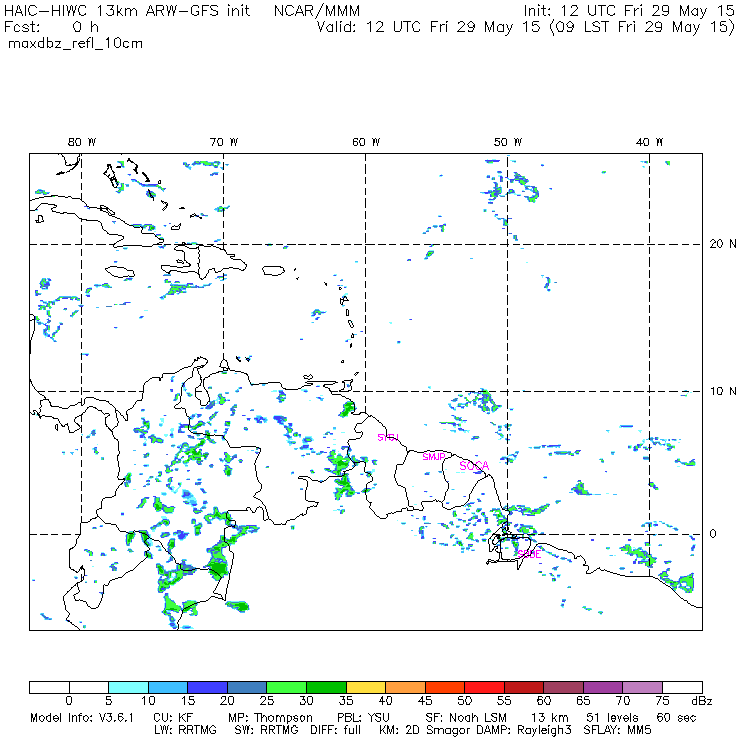Click the dark red 55–60 dBZ legend swatch
The image size is (740, 740).
point(524,687)
